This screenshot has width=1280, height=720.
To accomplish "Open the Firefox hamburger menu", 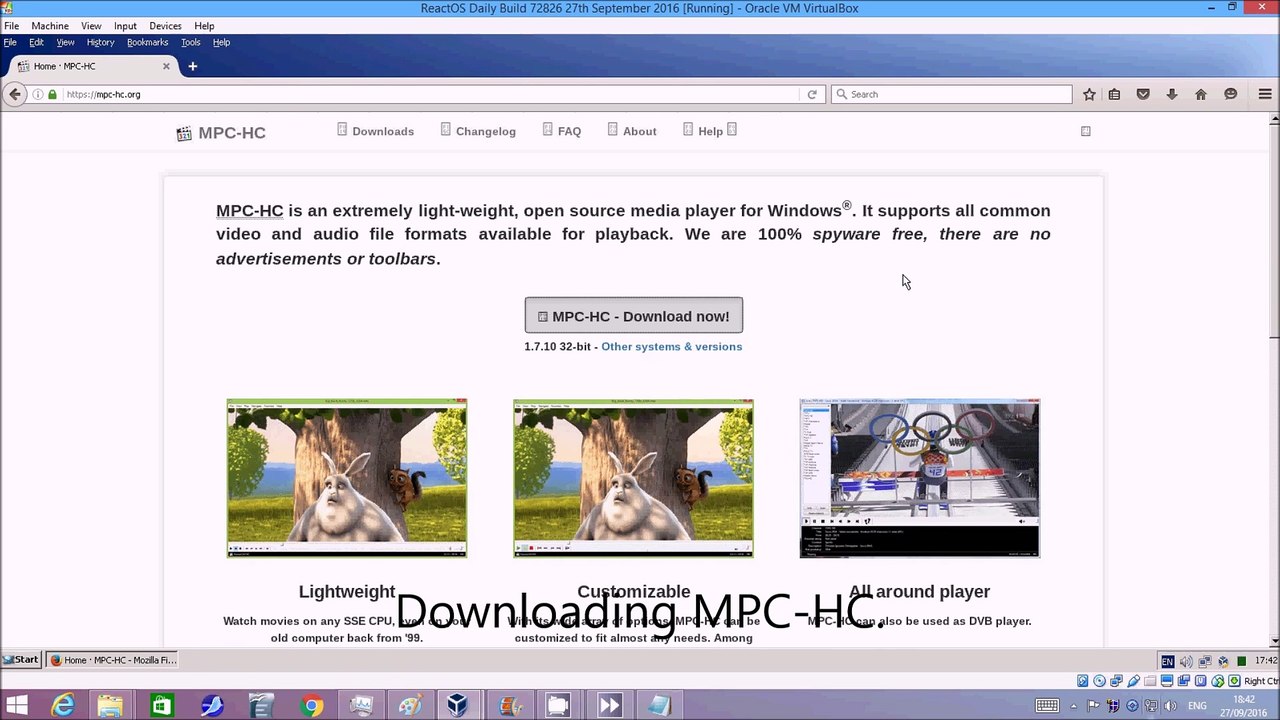I will [1265, 94].
